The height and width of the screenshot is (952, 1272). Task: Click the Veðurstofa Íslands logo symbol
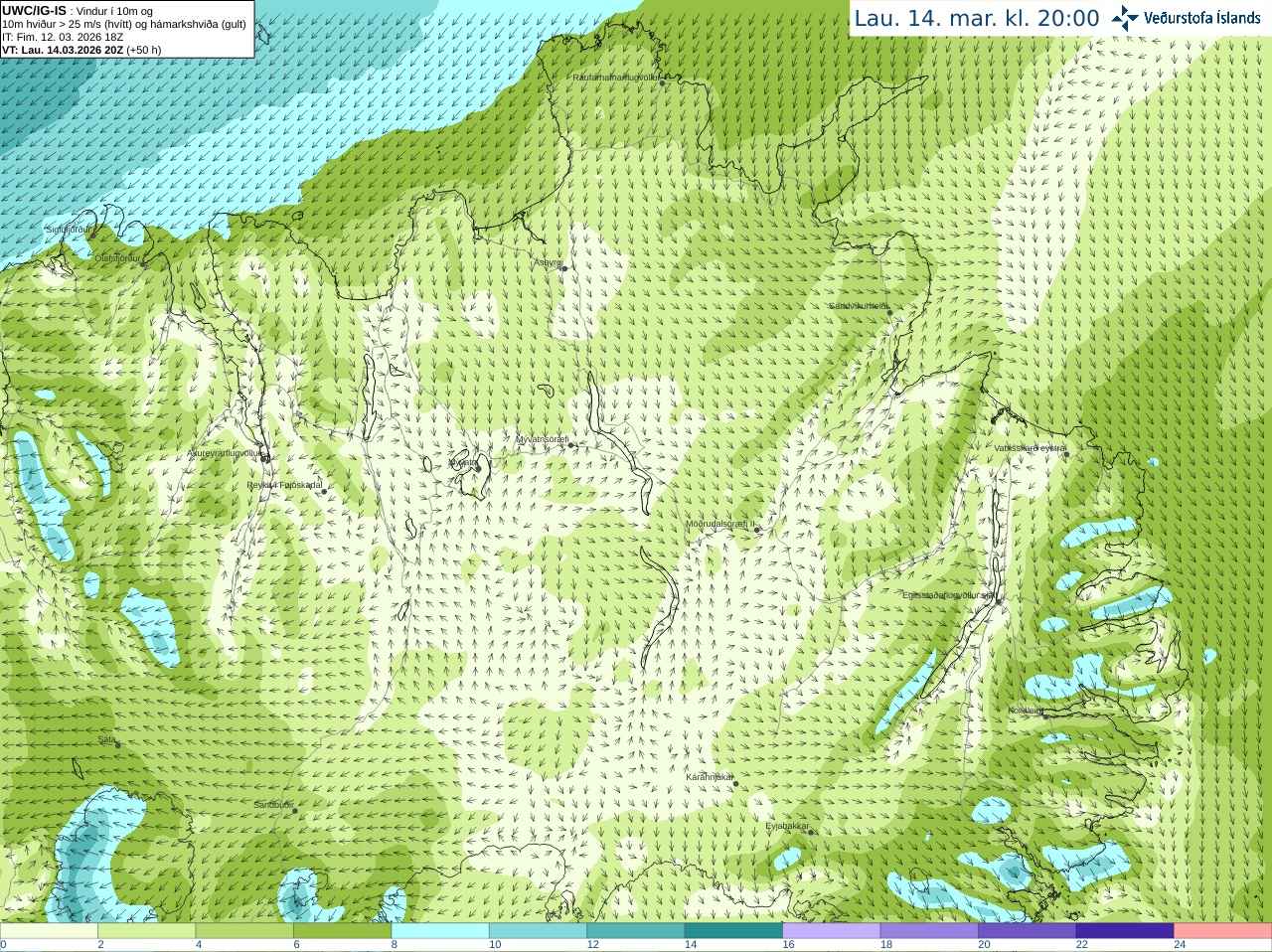click(1125, 18)
